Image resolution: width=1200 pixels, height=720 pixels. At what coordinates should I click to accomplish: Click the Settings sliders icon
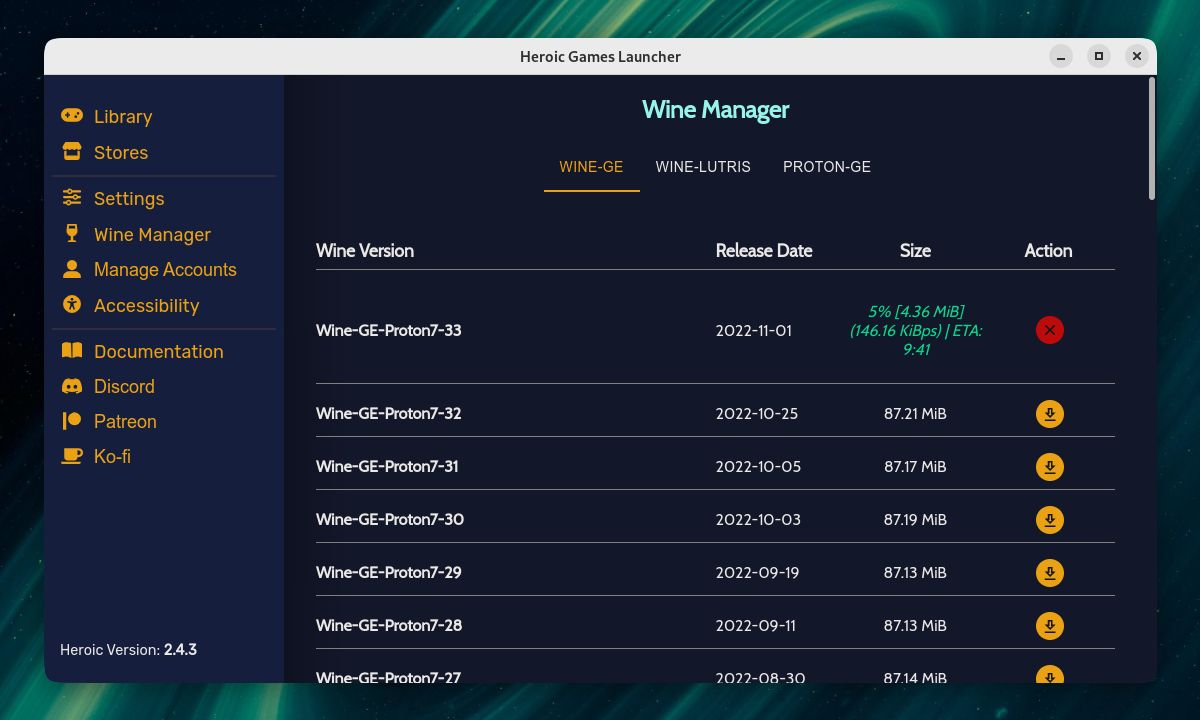pos(72,198)
